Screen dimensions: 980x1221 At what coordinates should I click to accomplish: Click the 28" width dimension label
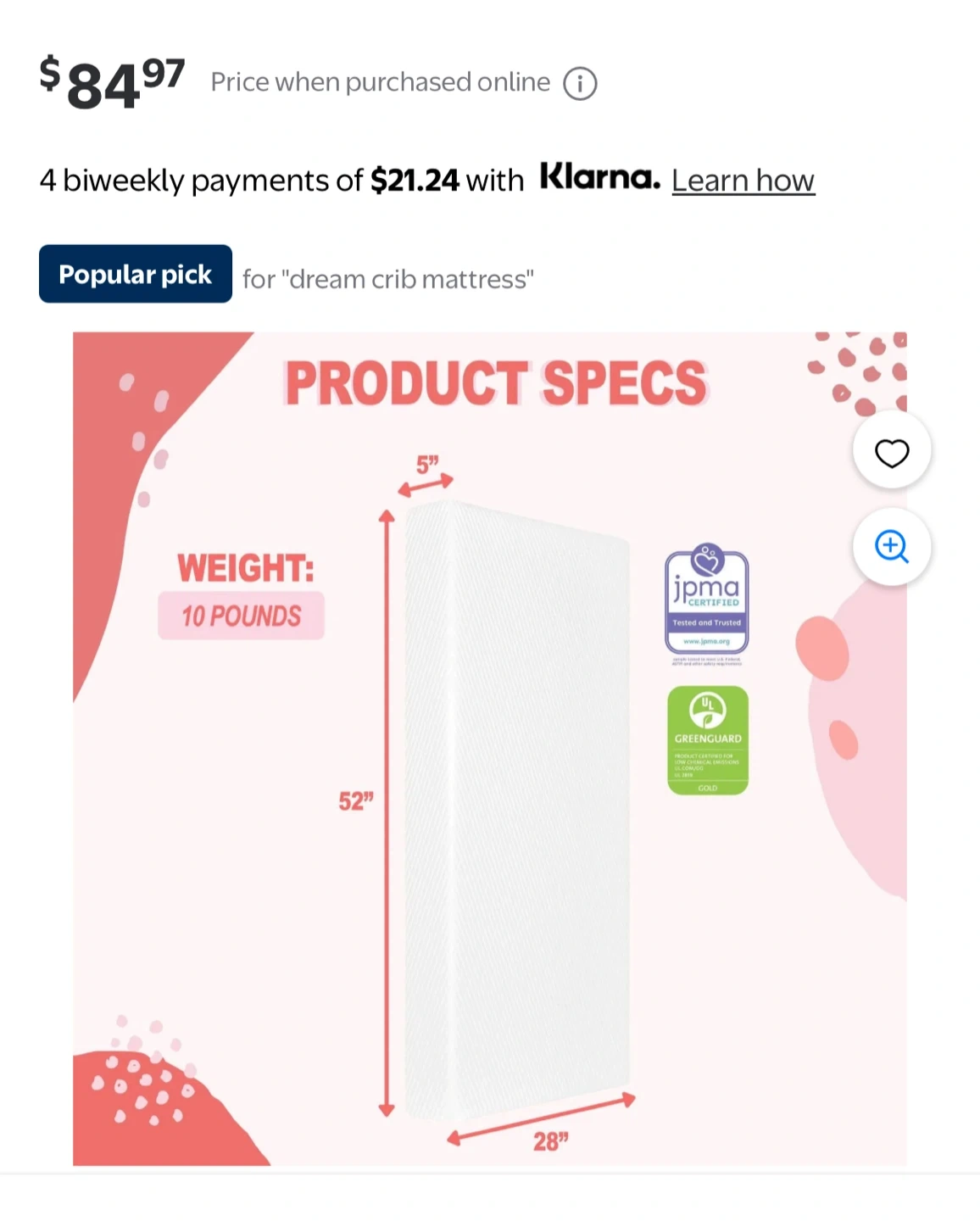coord(551,1141)
